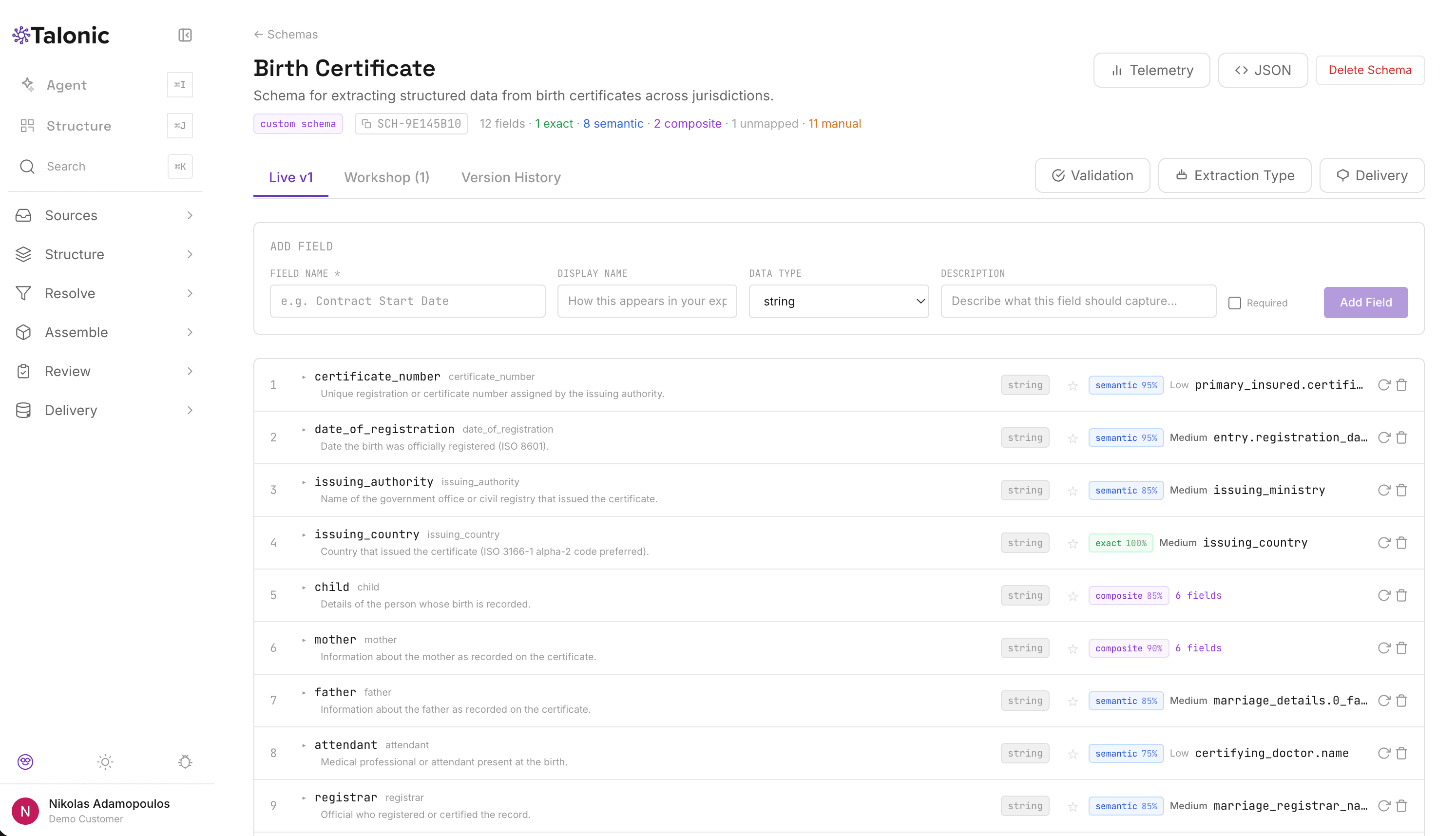Focus the Description input
Image resolution: width=1456 pixels, height=836 pixels.
click(1078, 301)
